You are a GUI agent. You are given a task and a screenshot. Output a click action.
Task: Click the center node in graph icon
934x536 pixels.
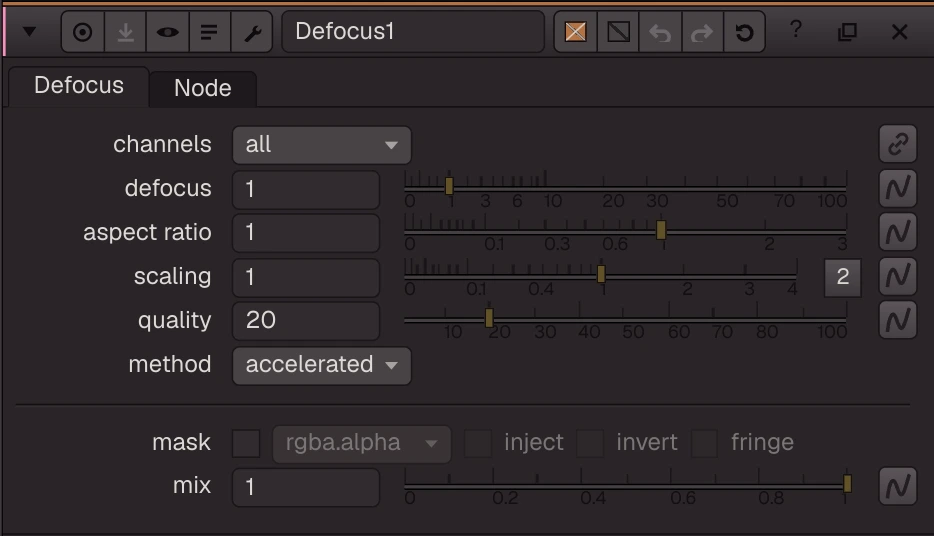83,32
